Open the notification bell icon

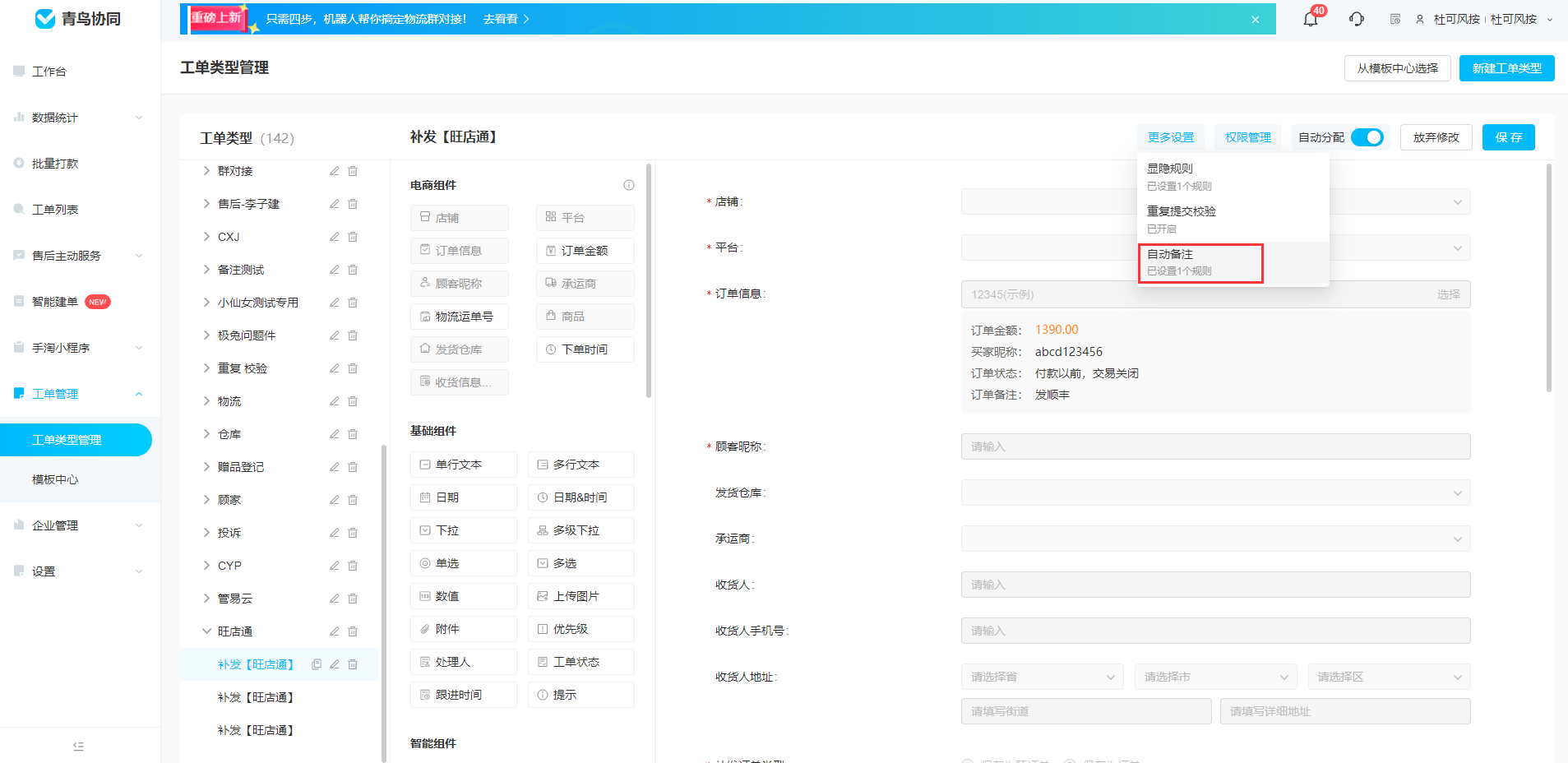tap(1311, 19)
